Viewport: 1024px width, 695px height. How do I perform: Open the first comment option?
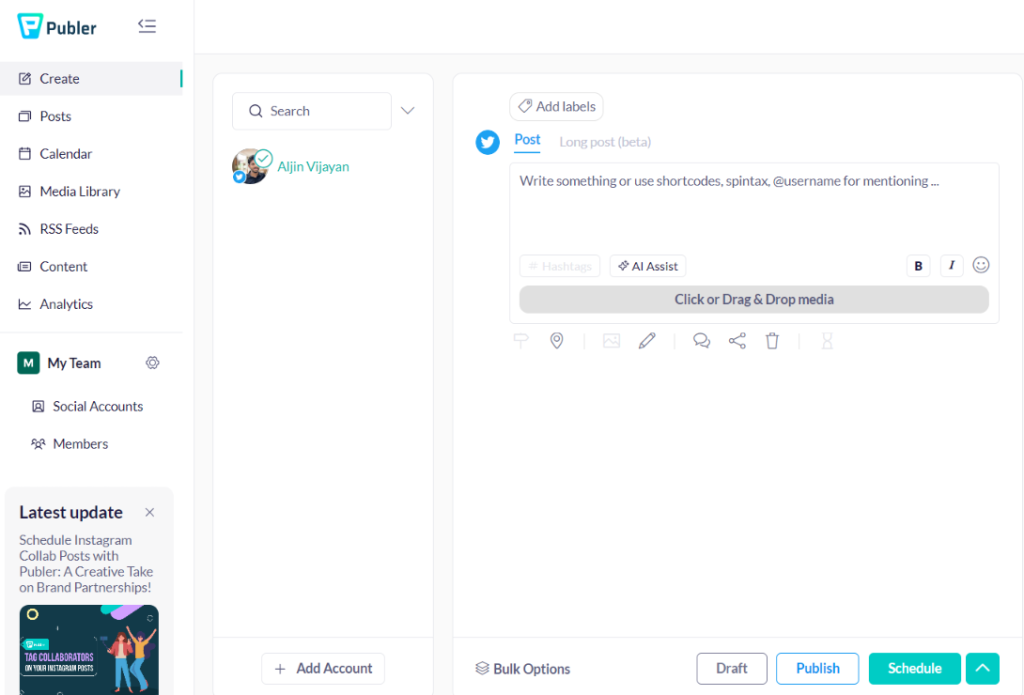pos(701,341)
